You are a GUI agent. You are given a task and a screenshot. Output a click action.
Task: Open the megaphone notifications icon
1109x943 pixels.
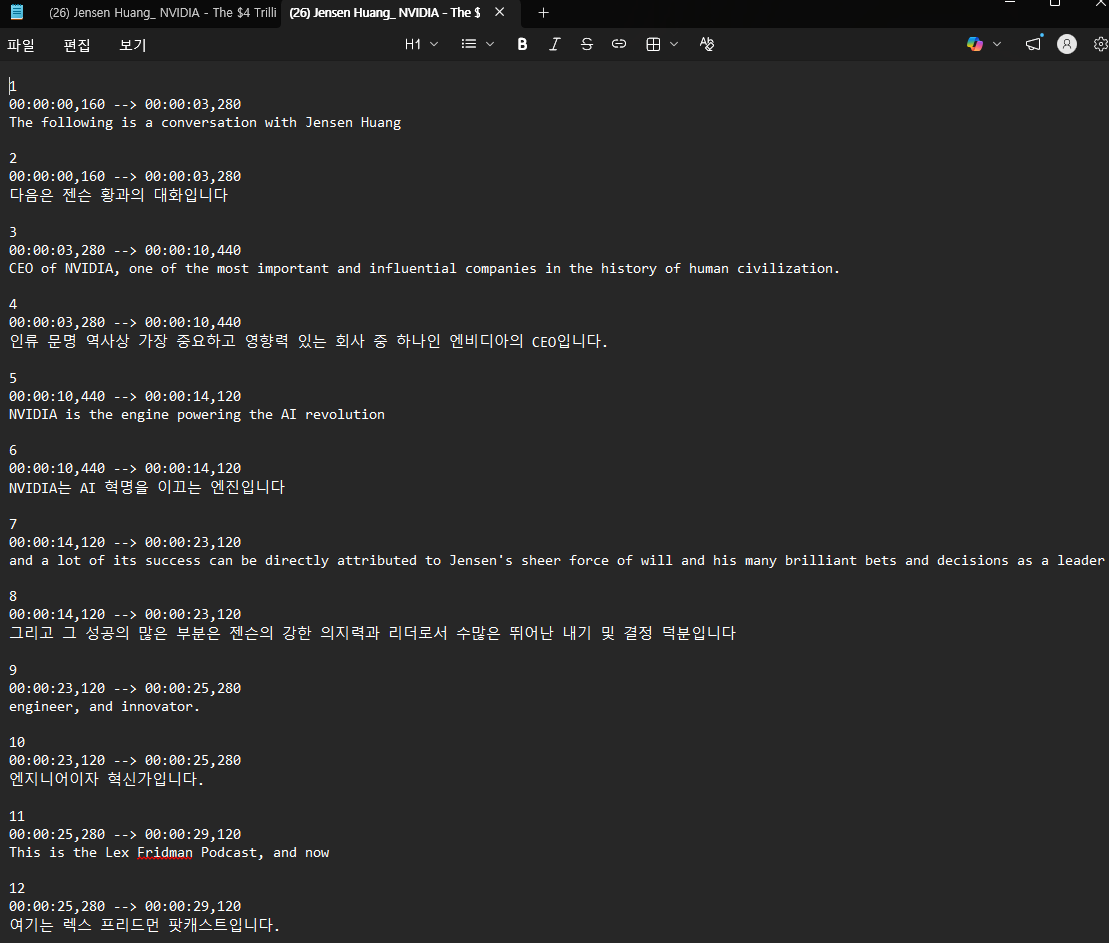click(1033, 44)
